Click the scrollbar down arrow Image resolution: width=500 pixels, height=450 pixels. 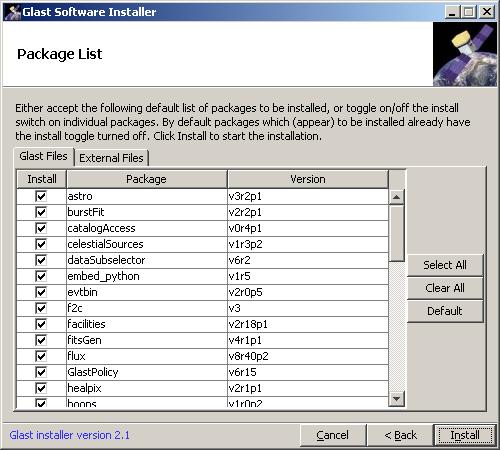[396, 398]
